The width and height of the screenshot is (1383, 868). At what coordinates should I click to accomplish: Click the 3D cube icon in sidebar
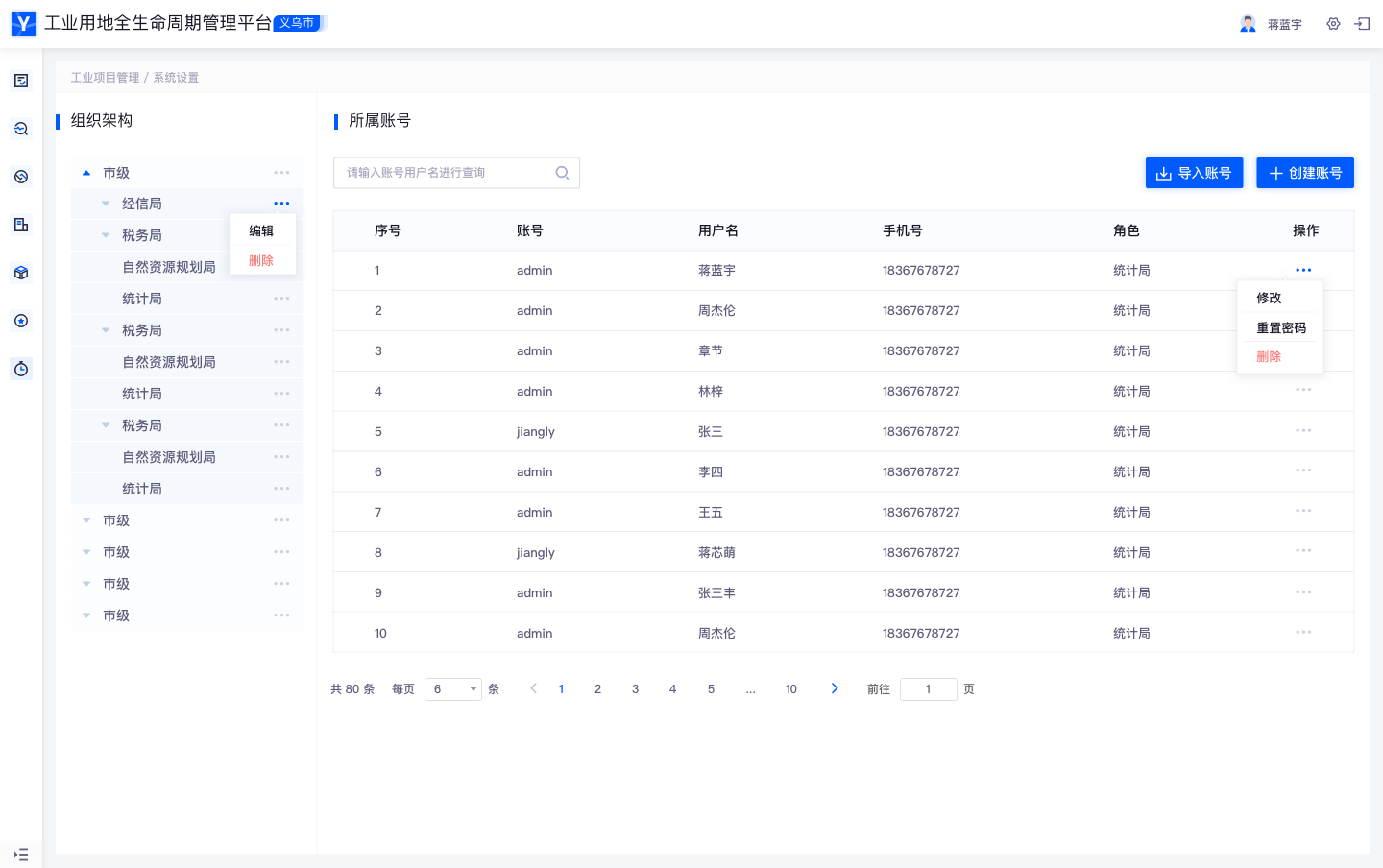[x=21, y=273]
